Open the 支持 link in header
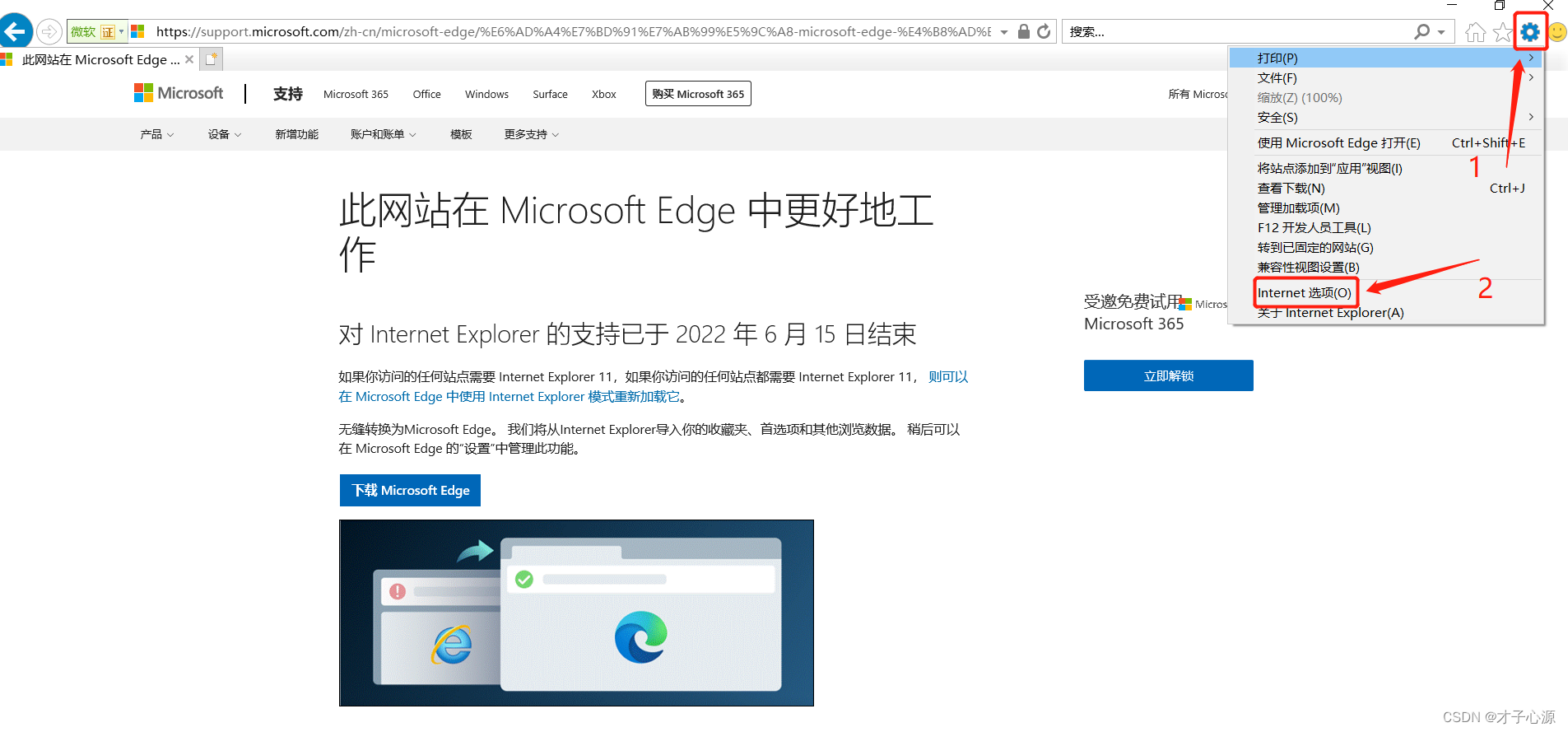The width and height of the screenshot is (1568, 732). 287,94
